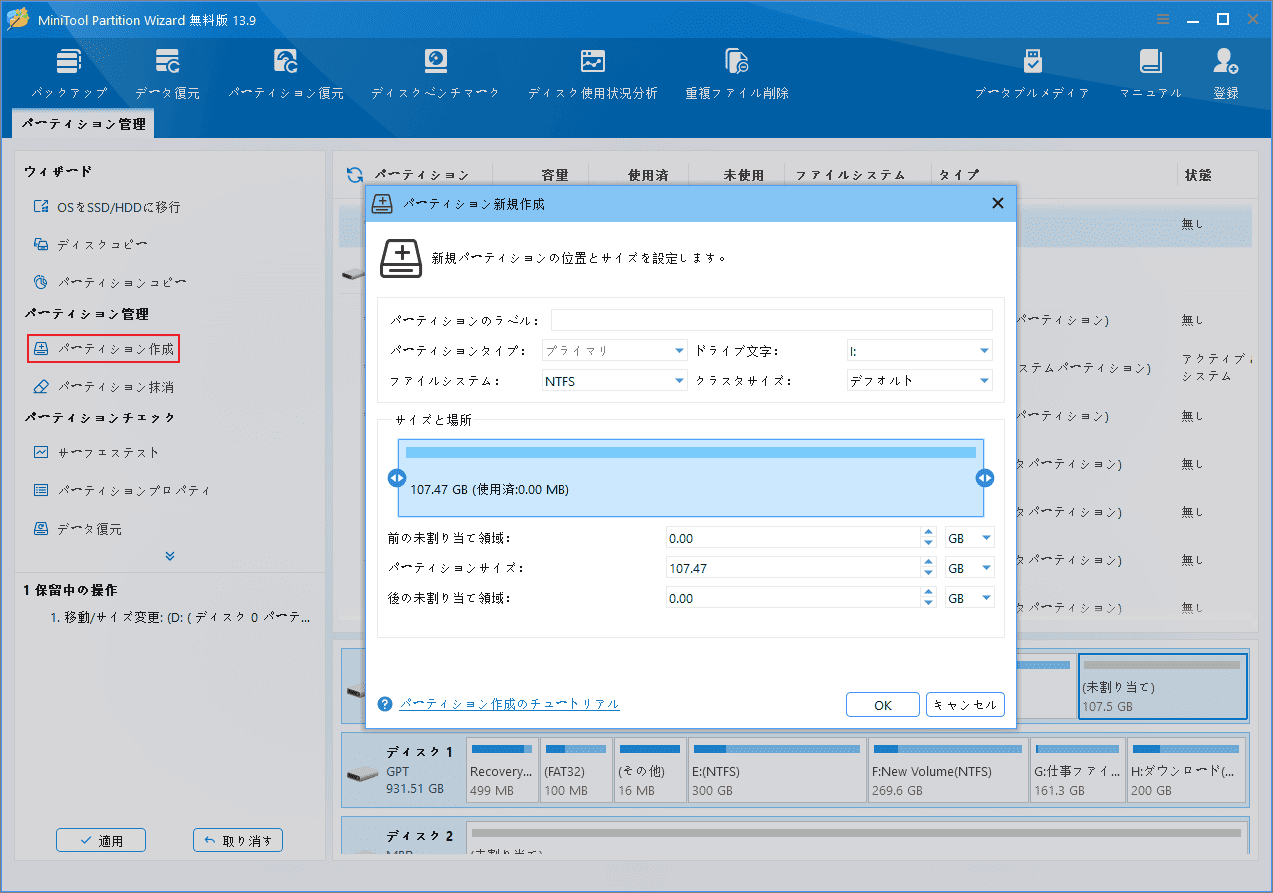The height and width of the screenshot is (893, 1273).
Task: Select E:(NTFS) 300 GB partition block
Action: coord(777,770)
